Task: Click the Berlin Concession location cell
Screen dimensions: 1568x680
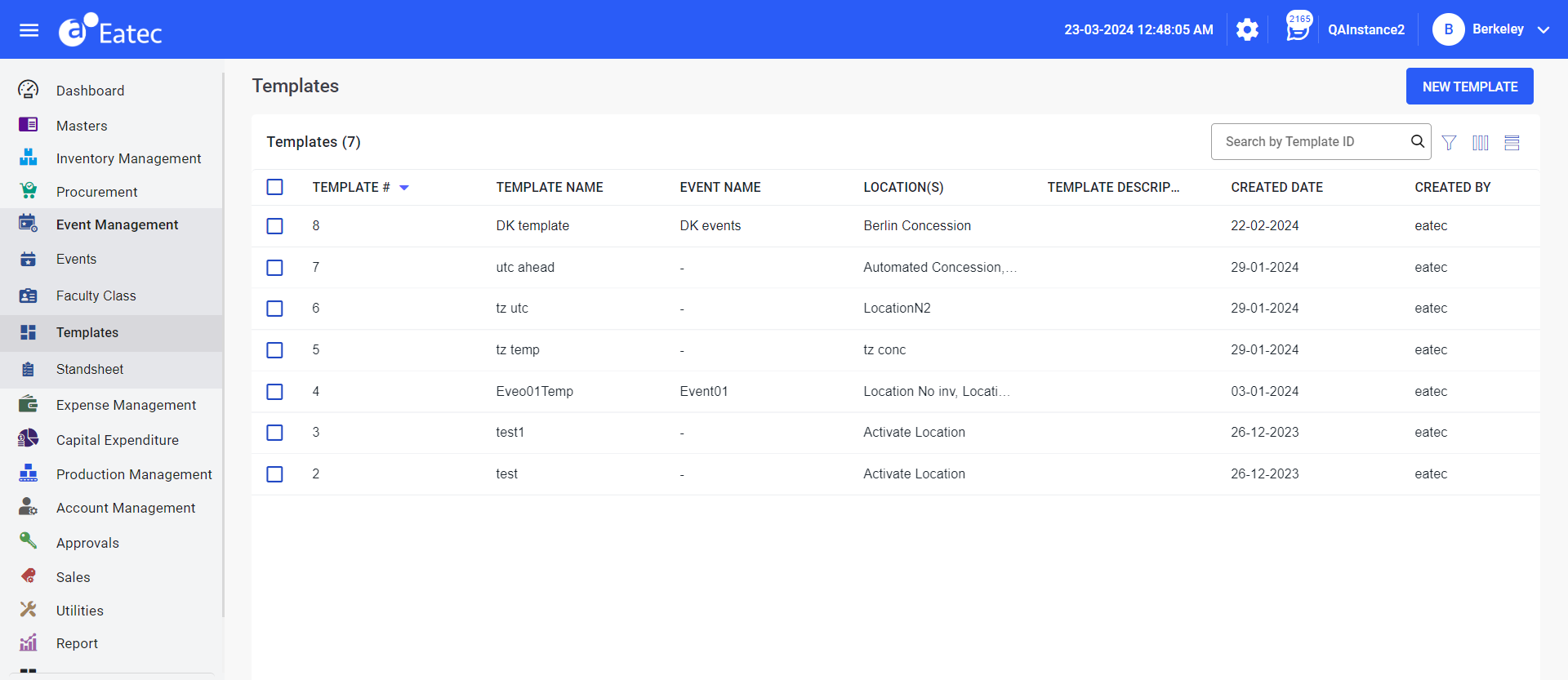Action: pos(917,226)
